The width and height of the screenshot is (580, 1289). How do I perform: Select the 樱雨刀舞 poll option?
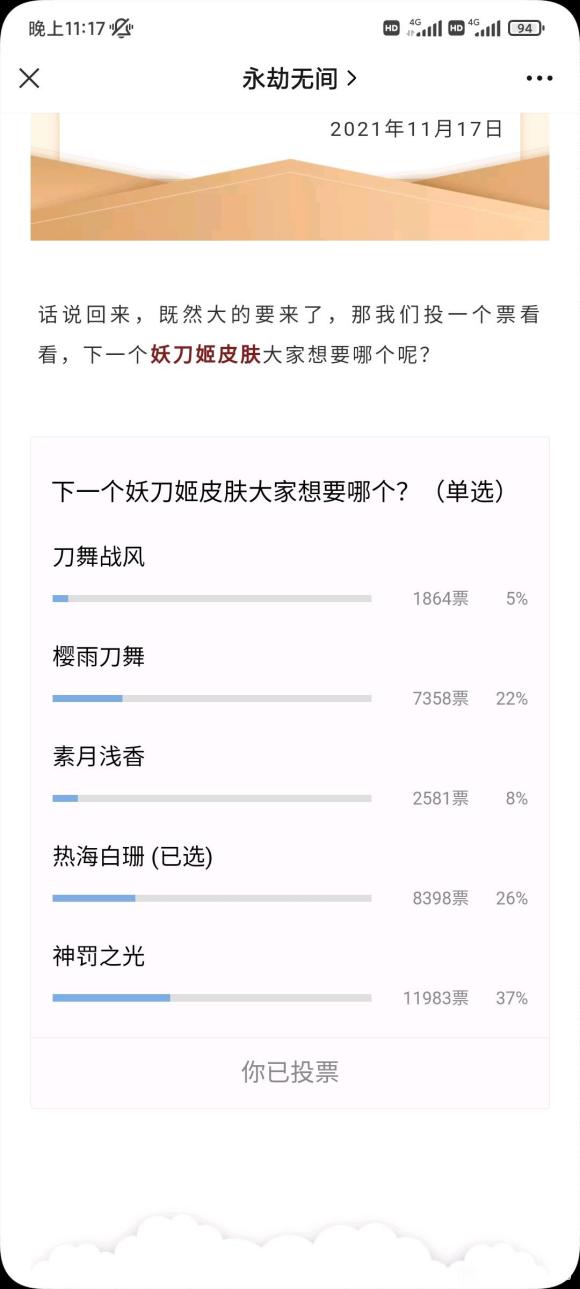click(x=290, y=677)
